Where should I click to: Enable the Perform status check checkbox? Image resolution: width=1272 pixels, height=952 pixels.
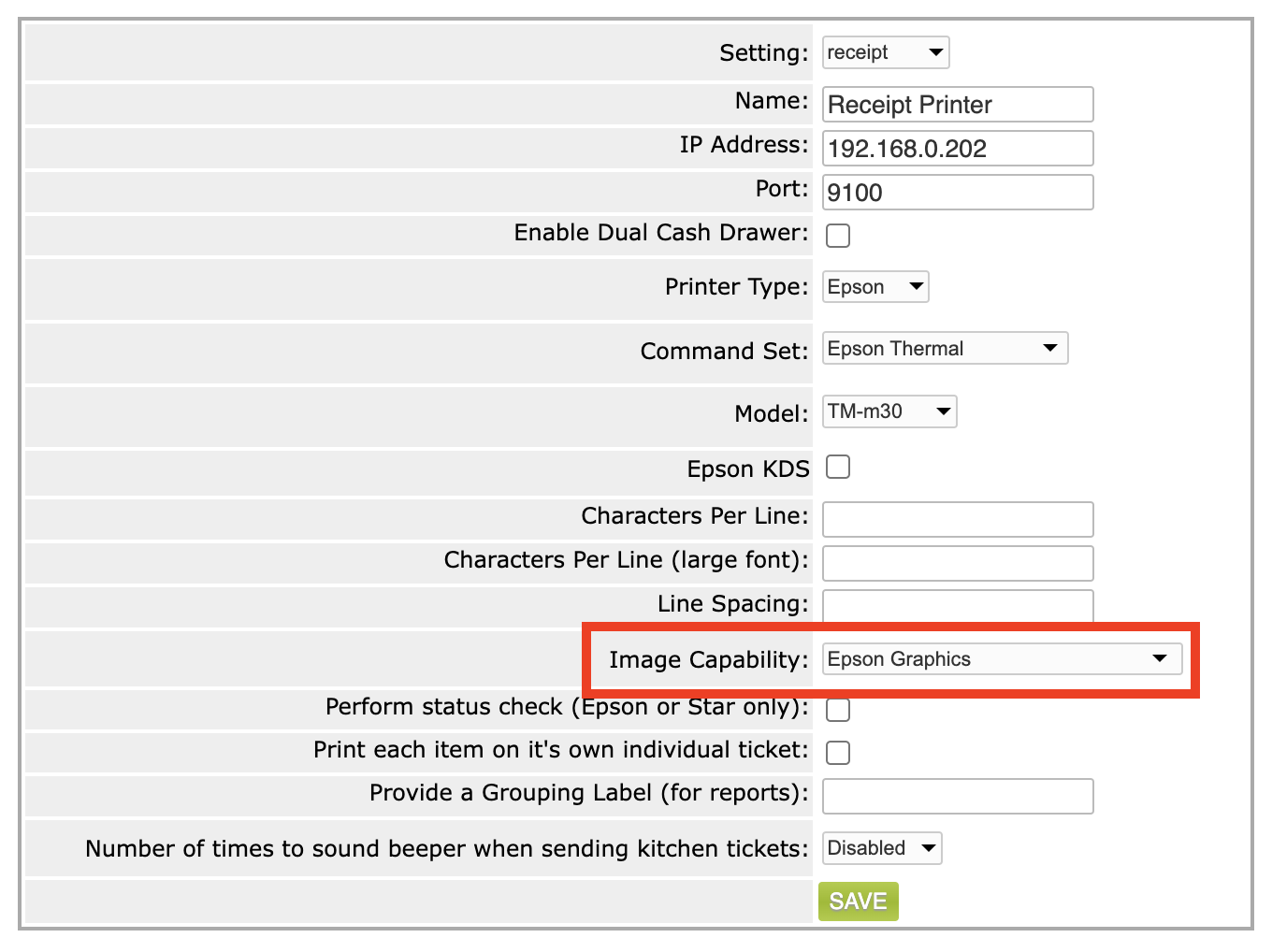(x=838, y=710)
